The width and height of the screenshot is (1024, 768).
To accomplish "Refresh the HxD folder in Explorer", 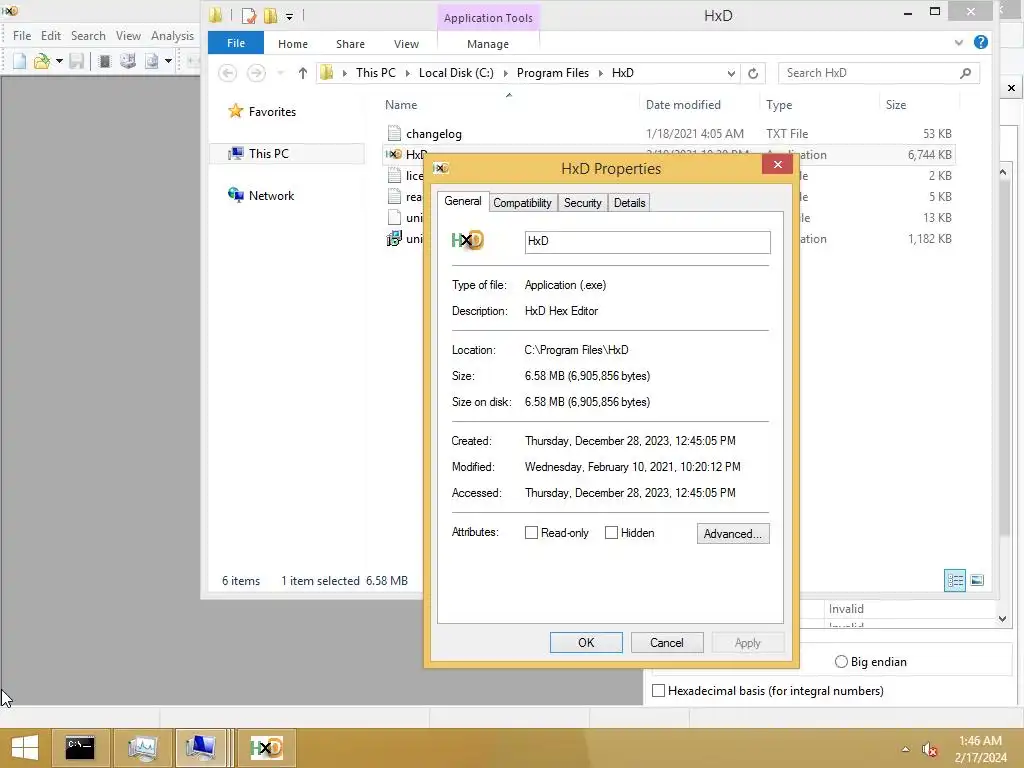I will coord(753,73).
